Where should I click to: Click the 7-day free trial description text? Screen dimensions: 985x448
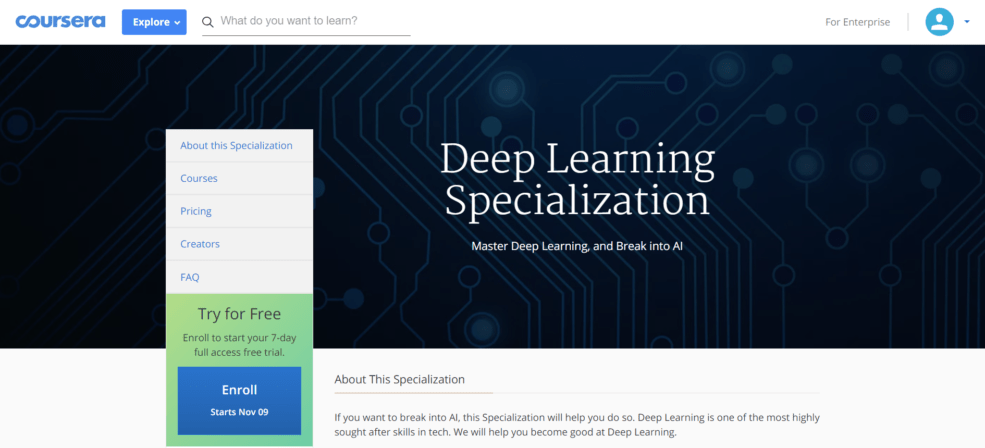pos(239,345)
